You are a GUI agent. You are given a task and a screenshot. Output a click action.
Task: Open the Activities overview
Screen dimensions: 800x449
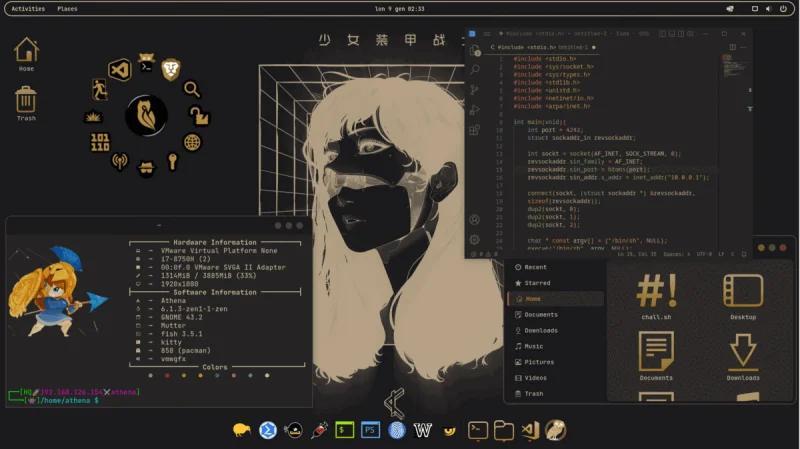pos(28,9)
